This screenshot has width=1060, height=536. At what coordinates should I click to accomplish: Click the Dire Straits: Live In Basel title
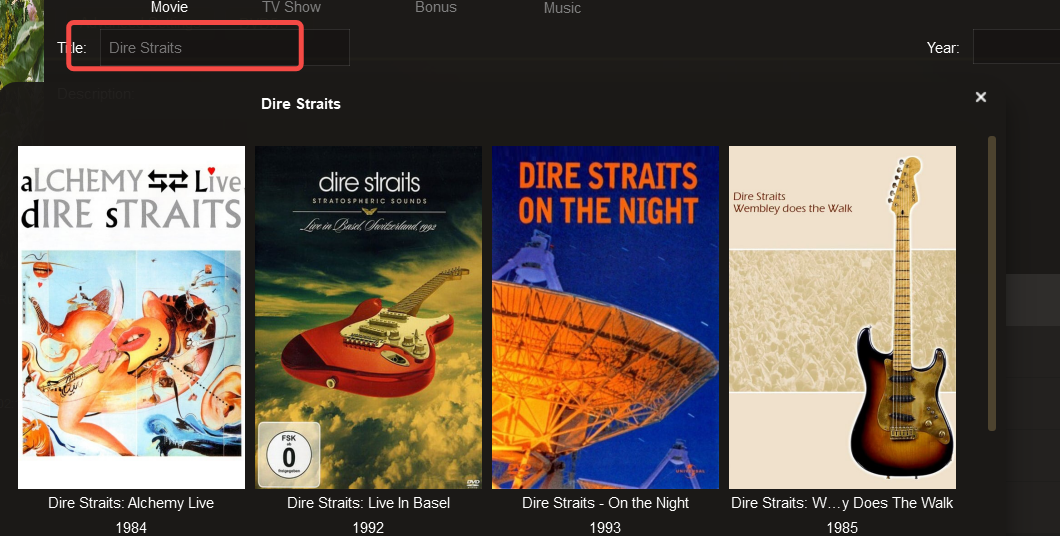(368, 503)
